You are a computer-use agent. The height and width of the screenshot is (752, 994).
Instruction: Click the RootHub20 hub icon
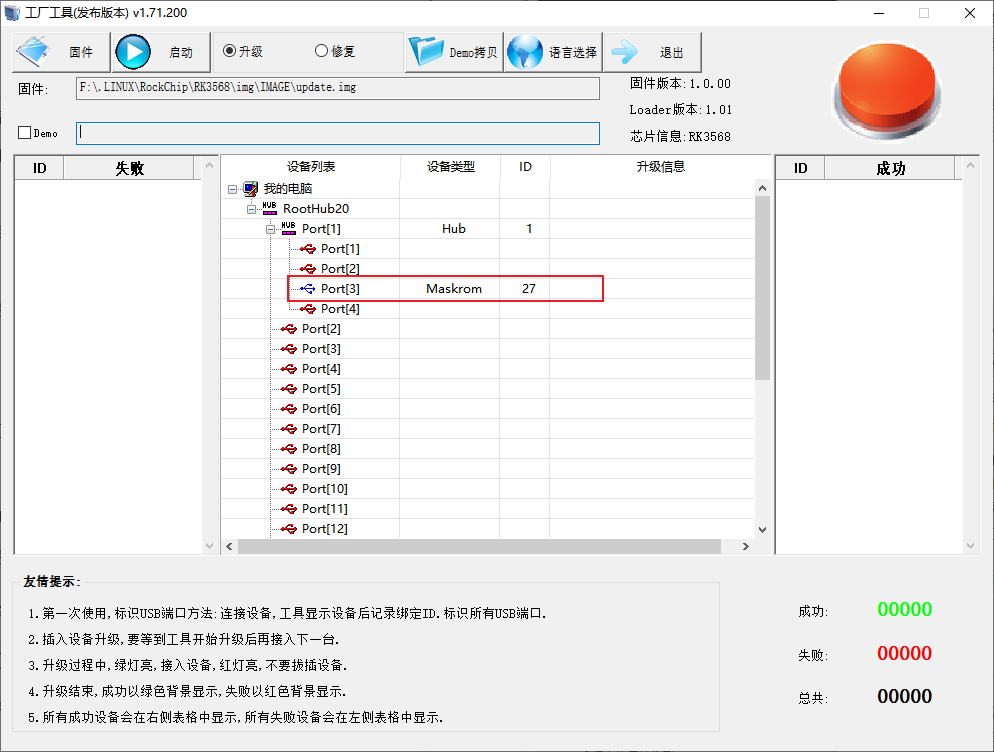point(270,208)
